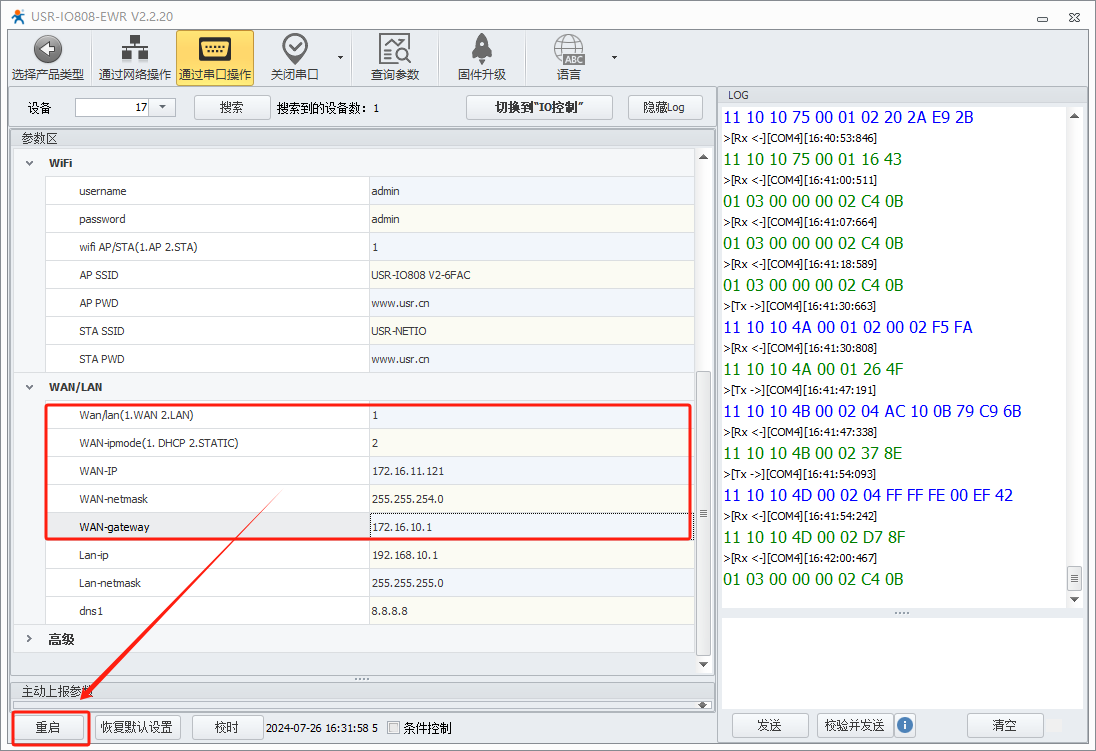Click the 语言 globe icon
This screenshot has width=1096, height=751.
click(569, 49)
